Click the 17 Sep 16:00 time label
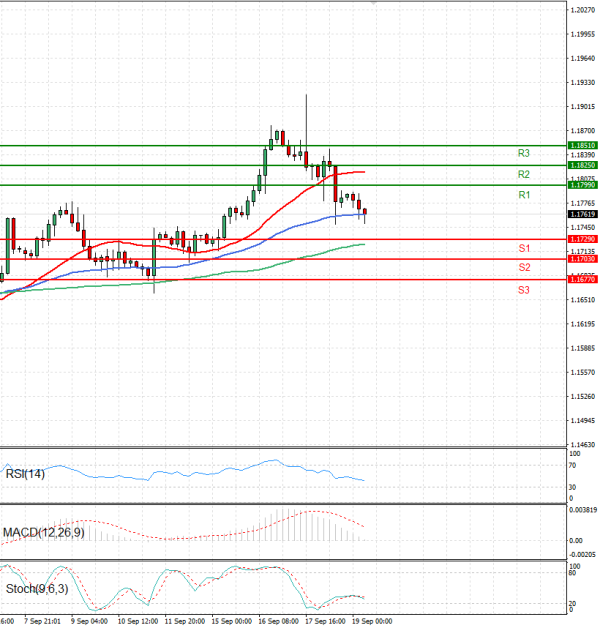This screenshot has height=628, width=600. click(325, 621)
